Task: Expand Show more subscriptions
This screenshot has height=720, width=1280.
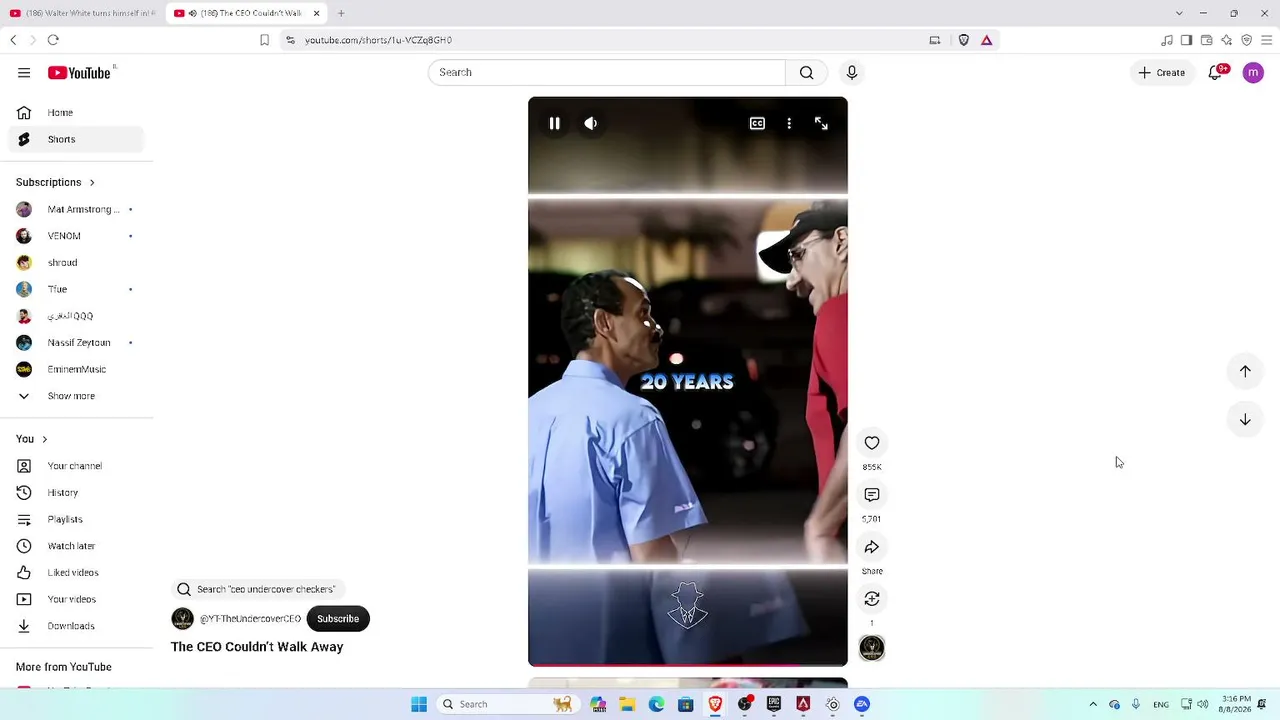Action: 76,396
